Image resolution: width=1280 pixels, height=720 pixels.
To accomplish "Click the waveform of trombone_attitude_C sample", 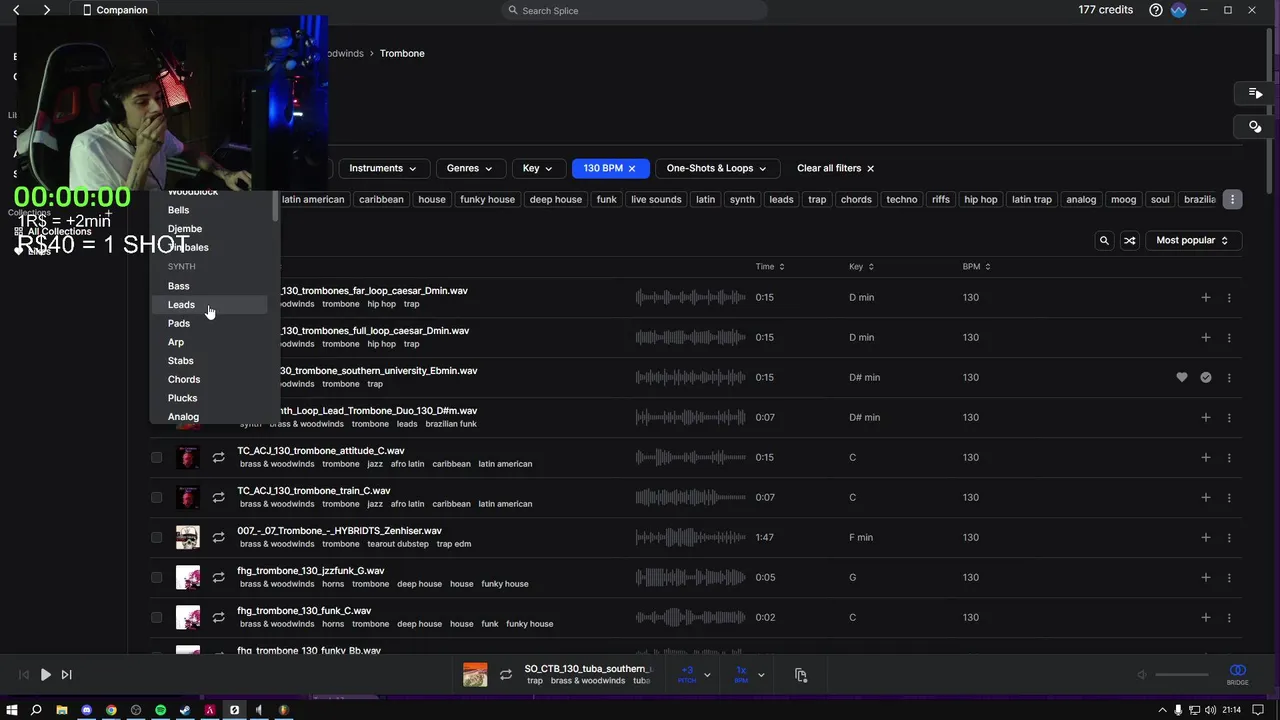I will [690, 457].
